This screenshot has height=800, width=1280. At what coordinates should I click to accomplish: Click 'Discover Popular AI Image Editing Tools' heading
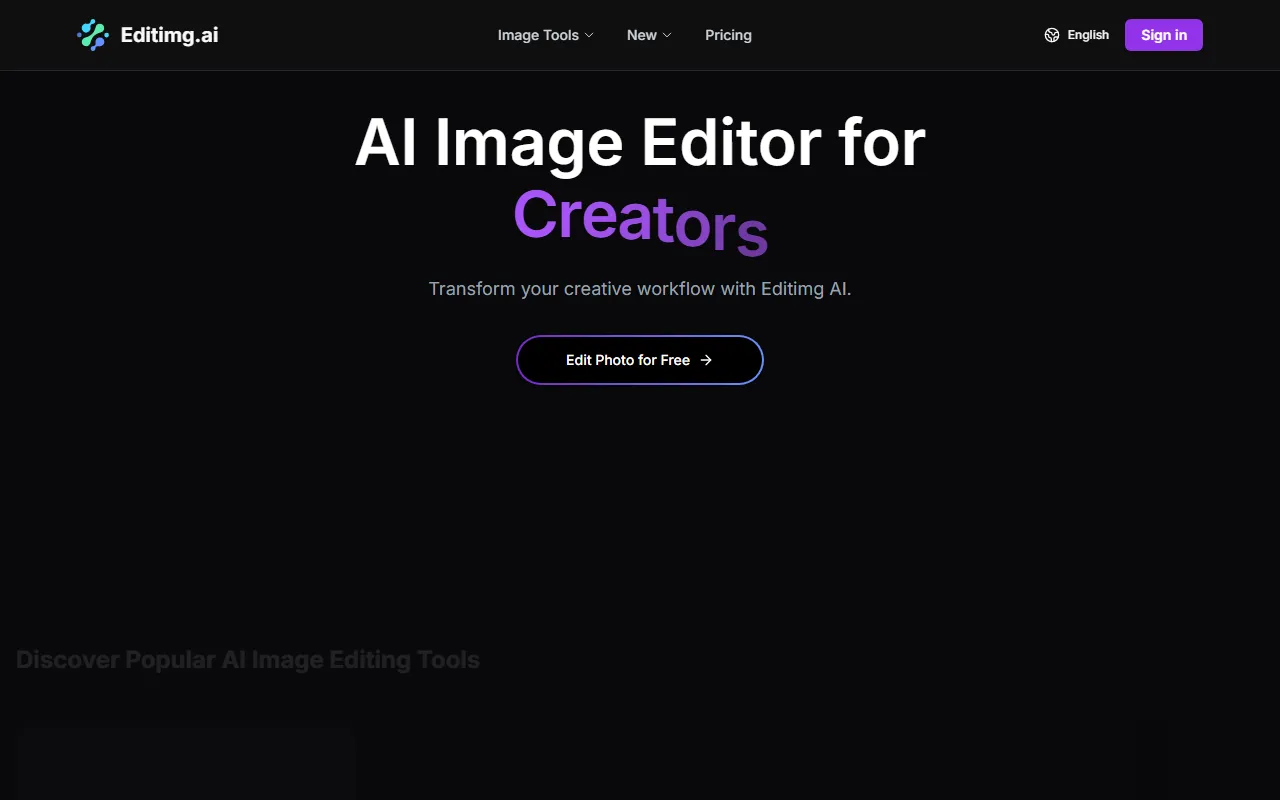point(248,660)
